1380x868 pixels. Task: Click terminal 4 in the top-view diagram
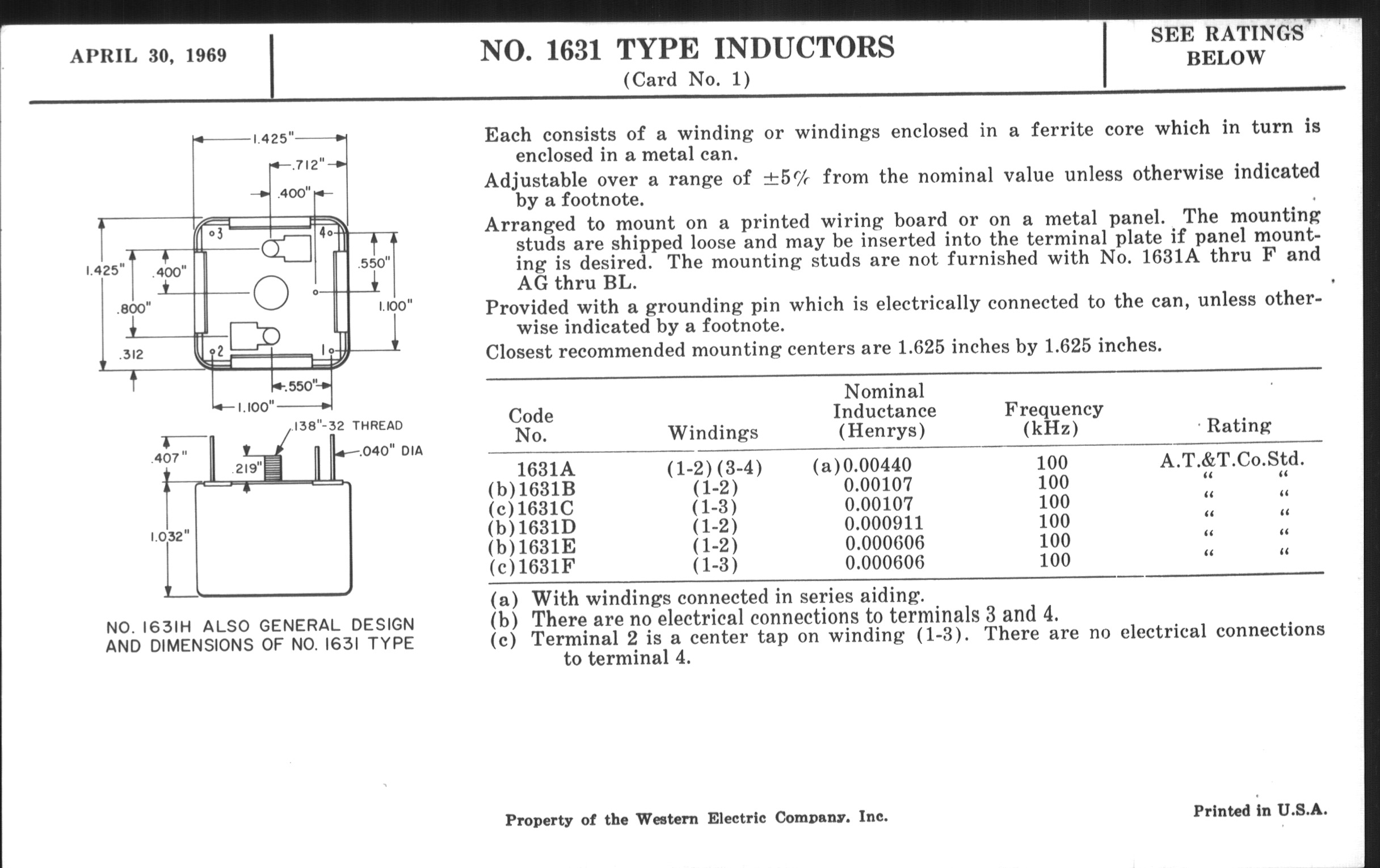tap(330, 233)
